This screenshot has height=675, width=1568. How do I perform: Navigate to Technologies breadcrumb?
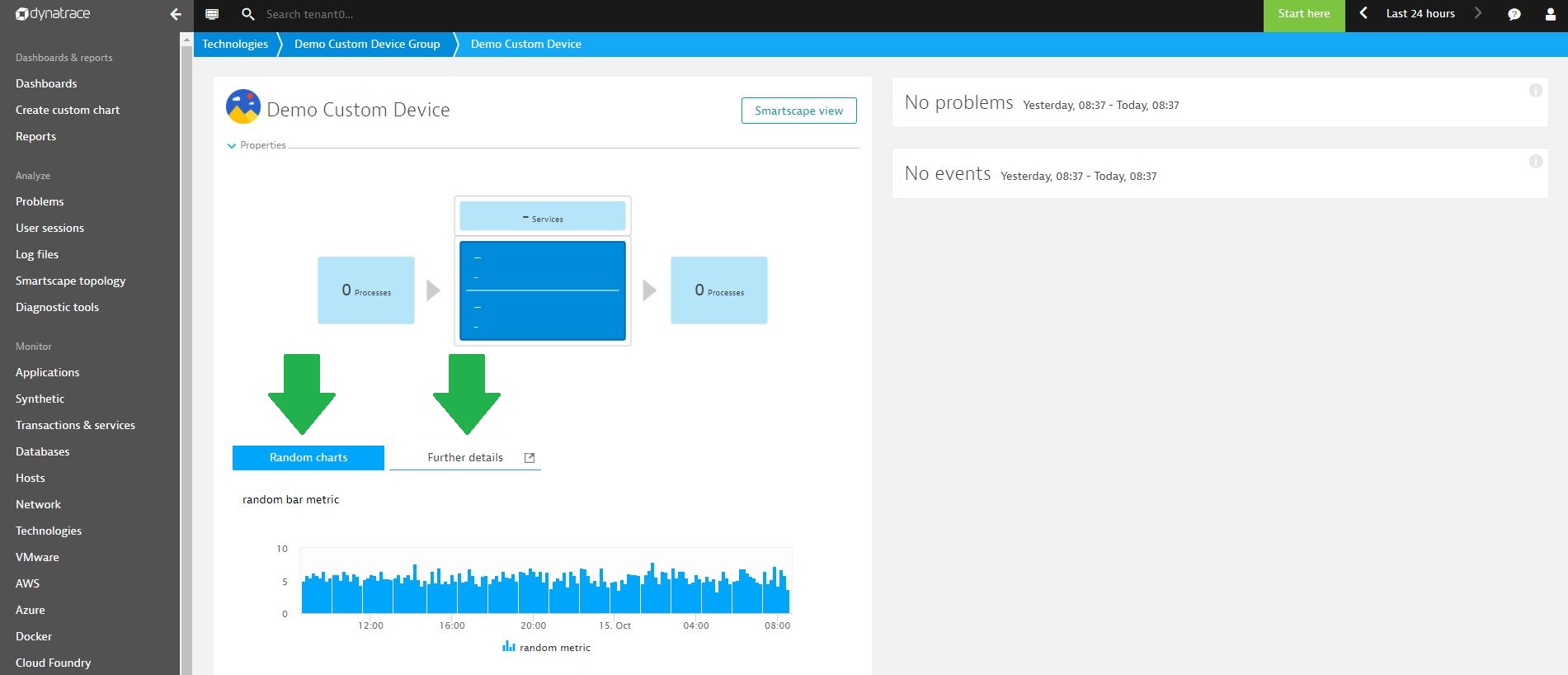[x=235, y=44]
